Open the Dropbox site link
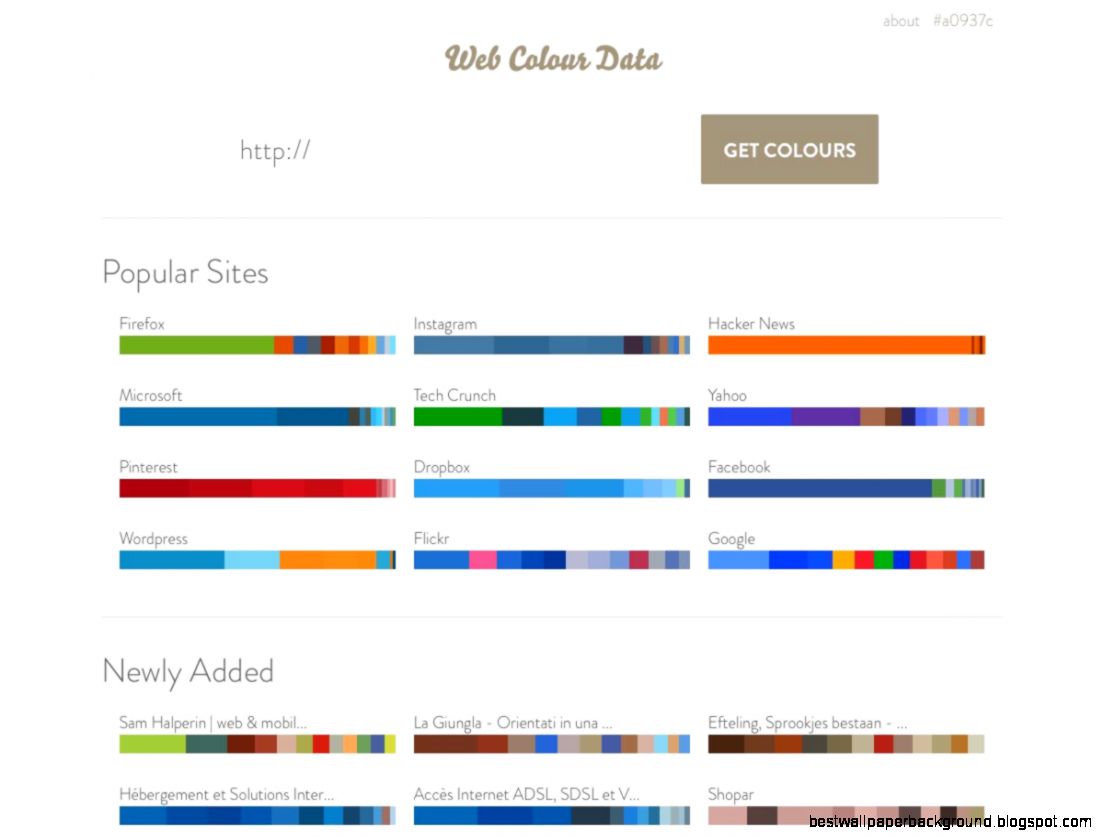This screenshot has height=837, width=1104. pos(441,467)
